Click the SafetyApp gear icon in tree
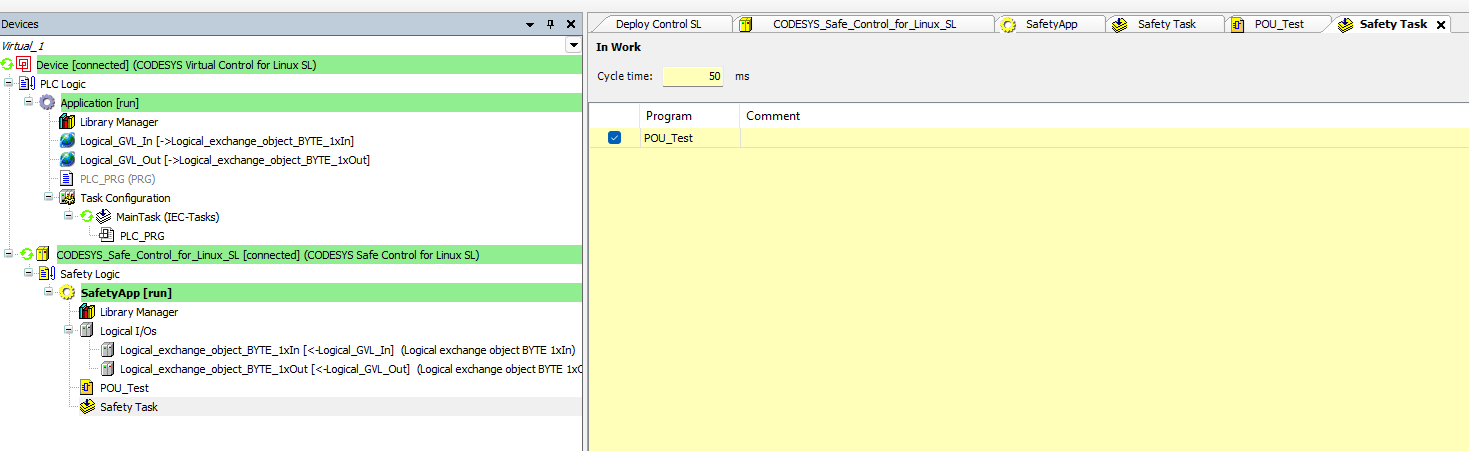 (x=67, y=293)
